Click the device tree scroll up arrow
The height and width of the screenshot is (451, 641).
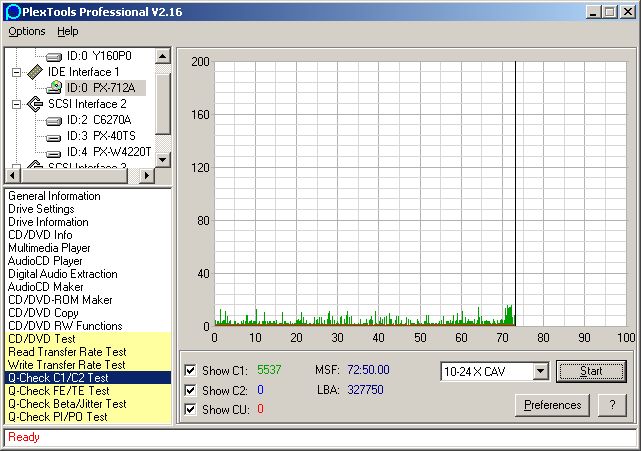(163, 56)
